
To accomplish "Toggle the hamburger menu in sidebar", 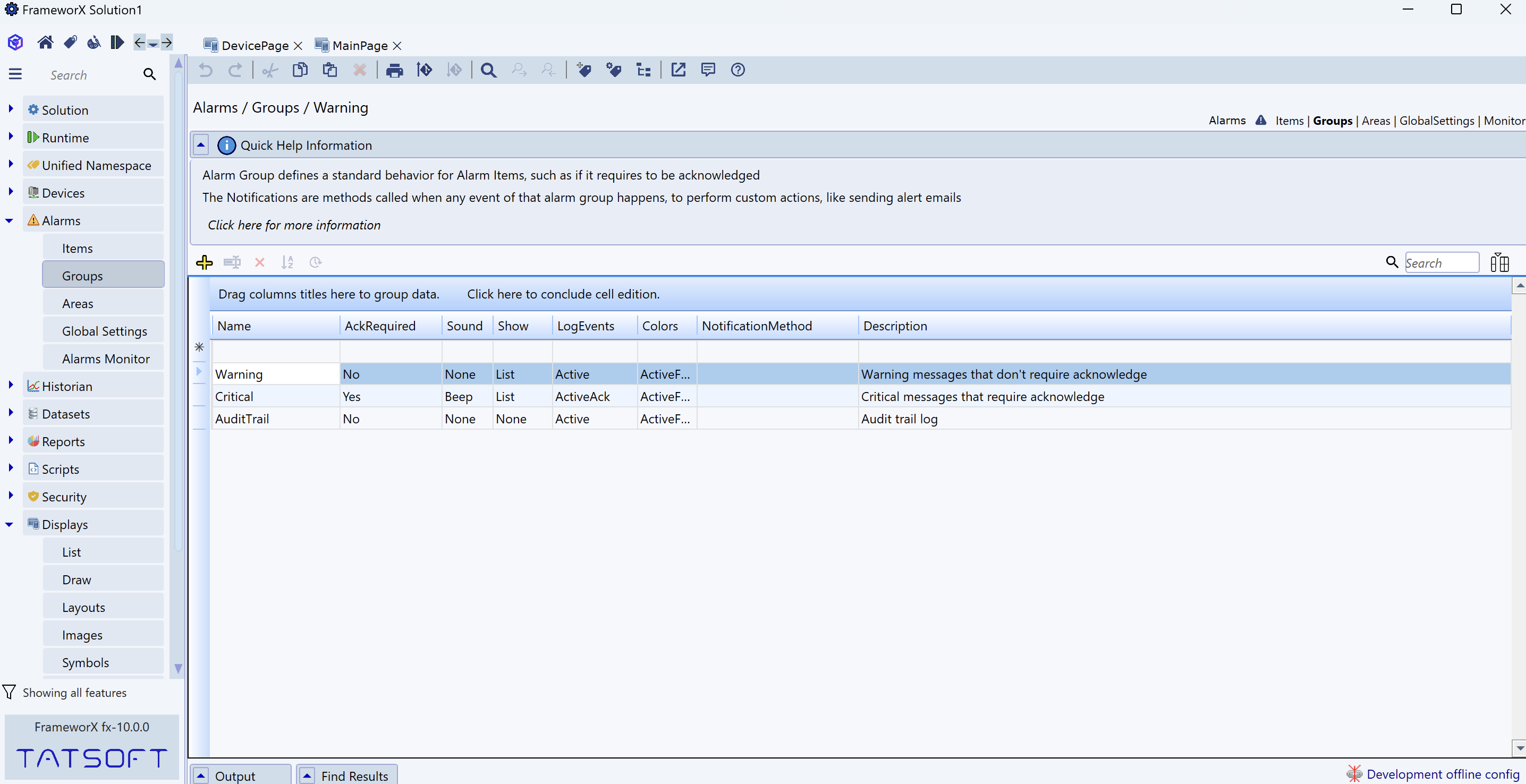I will pyautogui.click(x=15, y=74).
